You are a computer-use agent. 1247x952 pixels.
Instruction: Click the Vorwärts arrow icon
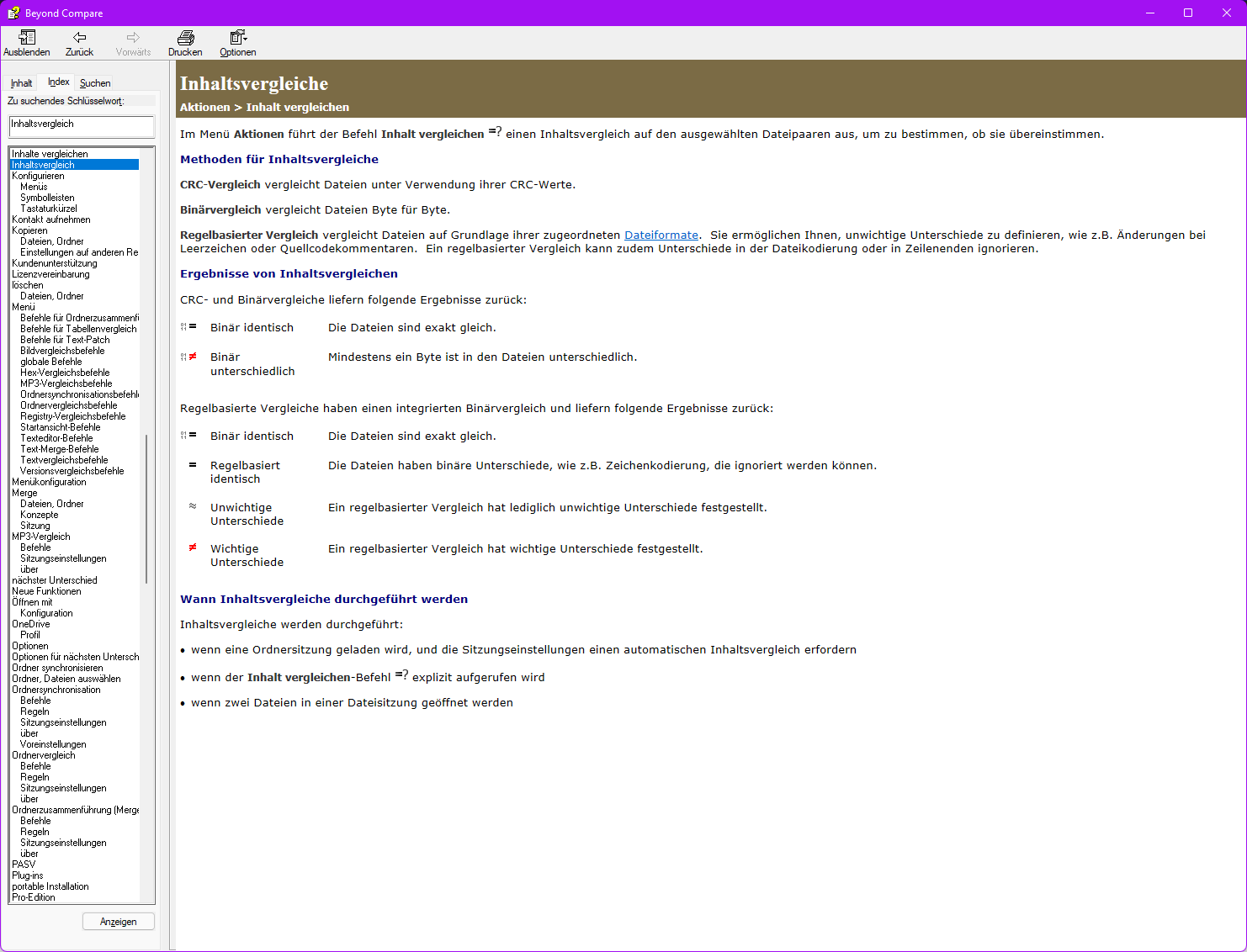pyautogui.click(x=133, y=37)
